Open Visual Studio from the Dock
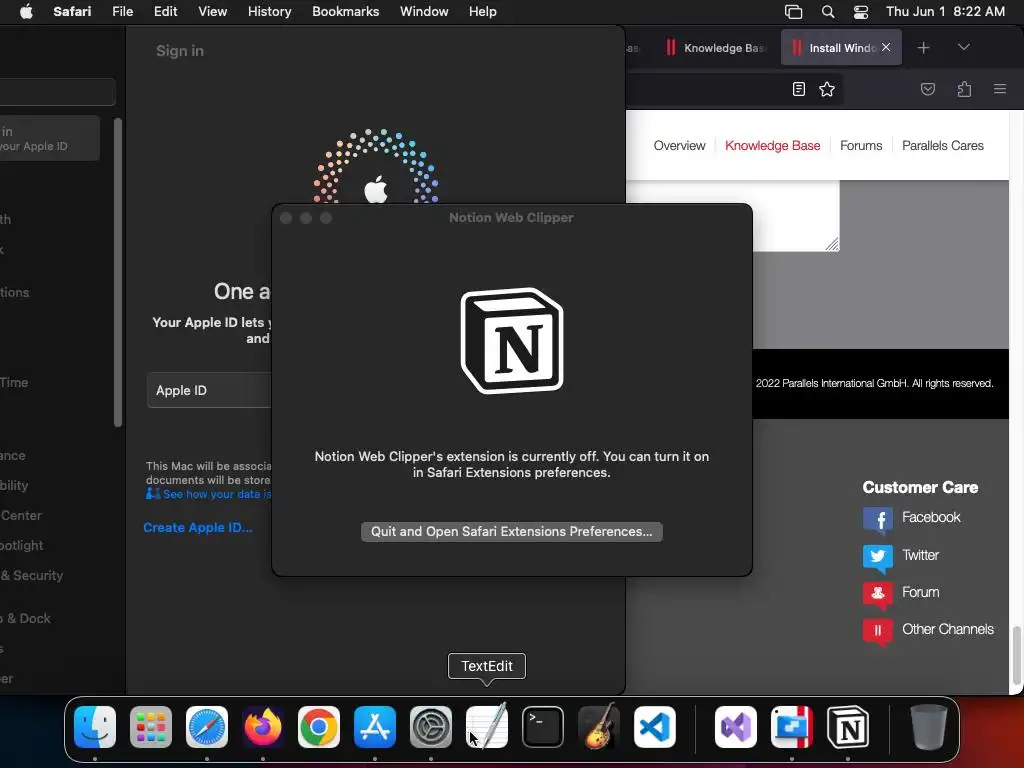This screenshot has width=1024, height=768. pos(736,726)
